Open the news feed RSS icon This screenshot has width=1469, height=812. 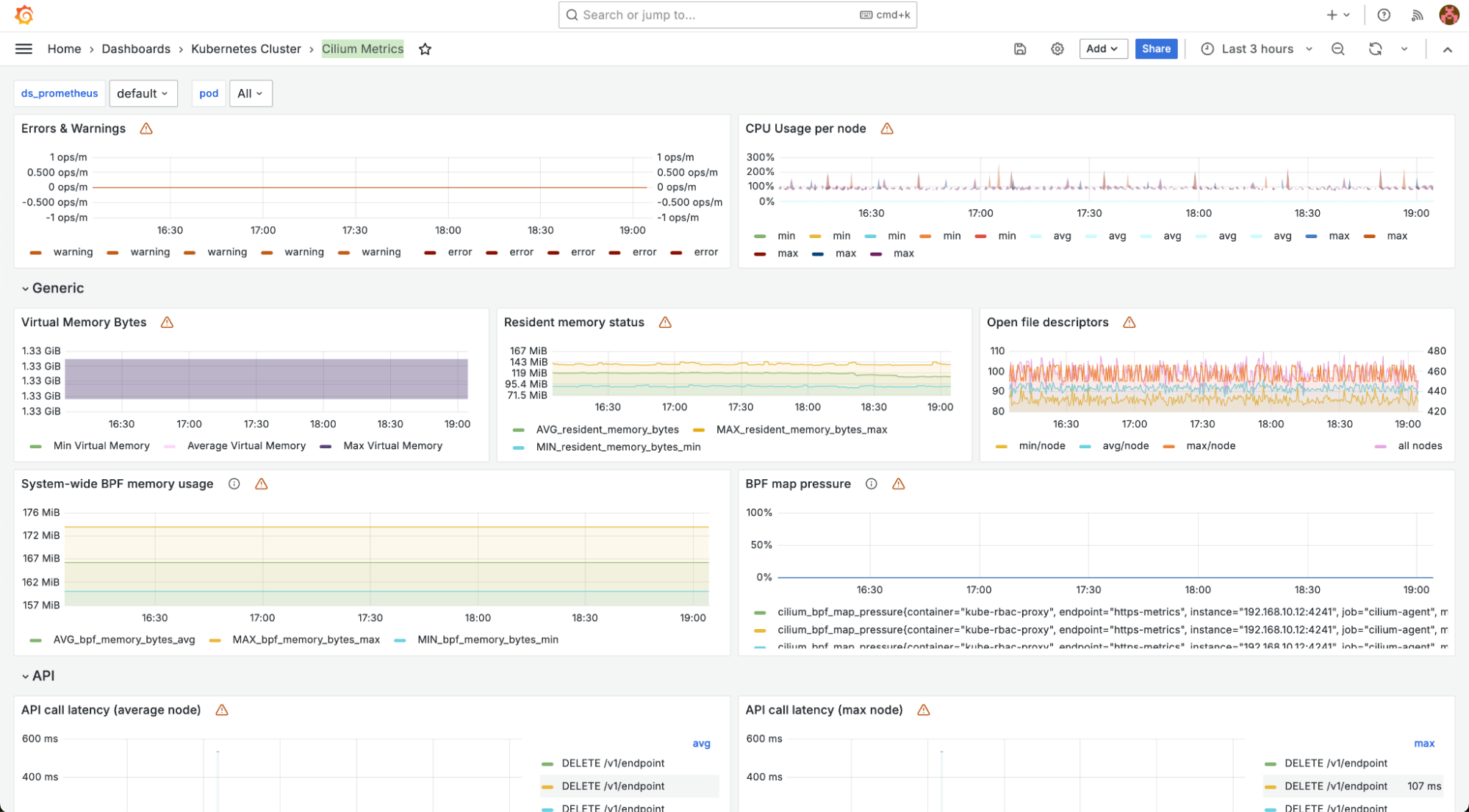point(1418,15)
